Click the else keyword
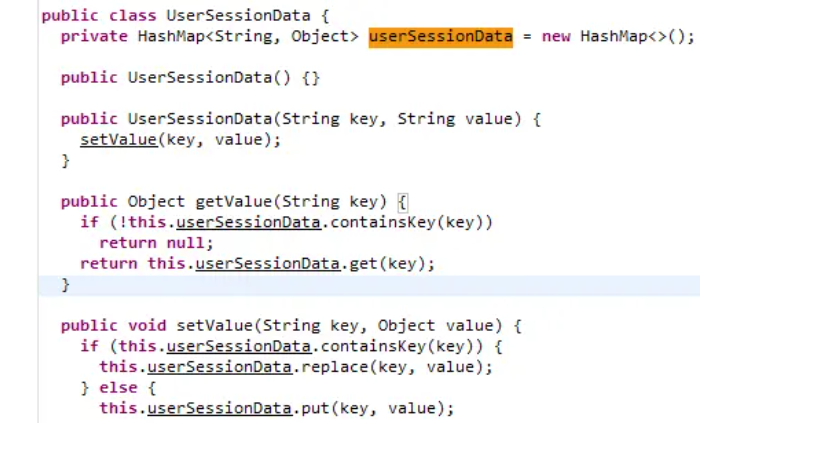 point(118,388)
